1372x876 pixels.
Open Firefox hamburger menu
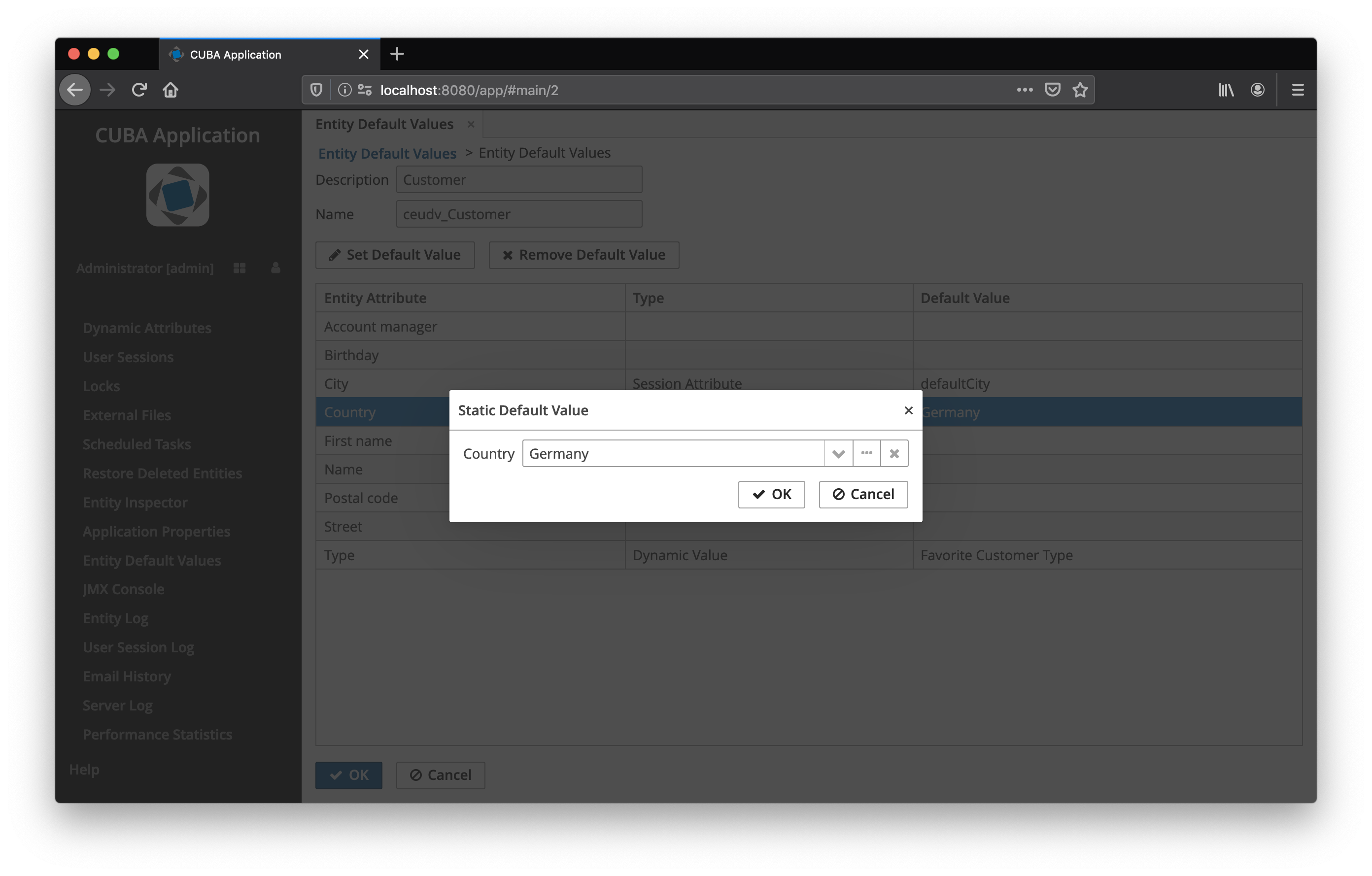(x=1298, y=89)
